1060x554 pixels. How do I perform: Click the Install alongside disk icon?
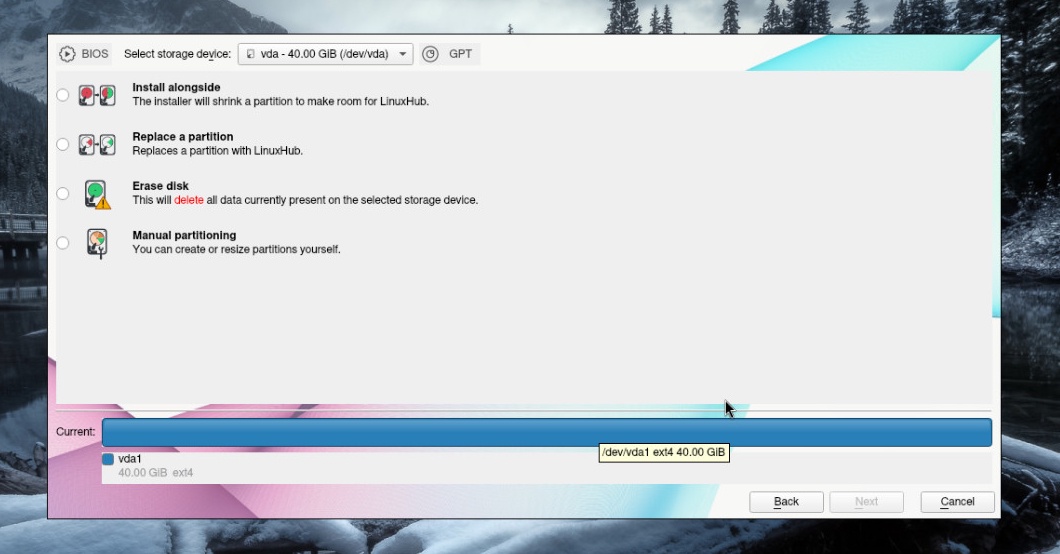[97, 95]
